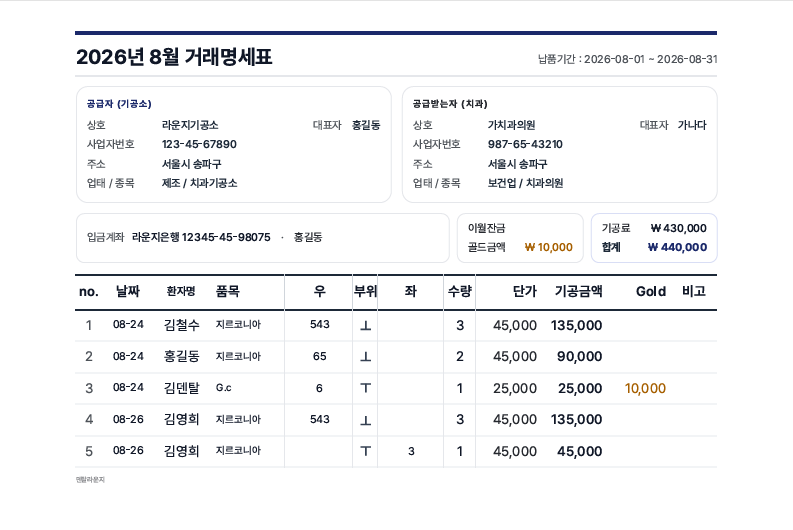Click the ⊥ jaw symbol in row 2
The width and height of the screenshot is (793, 530).
365,357
